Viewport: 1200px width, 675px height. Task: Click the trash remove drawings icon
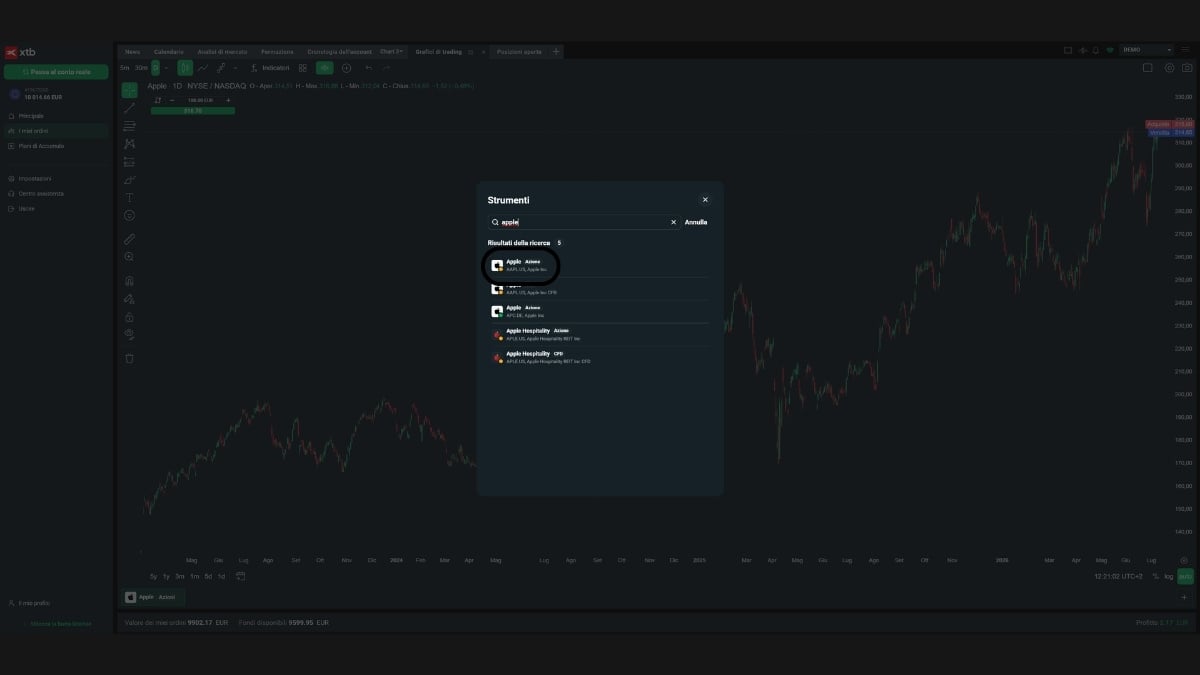pos(129,358)
